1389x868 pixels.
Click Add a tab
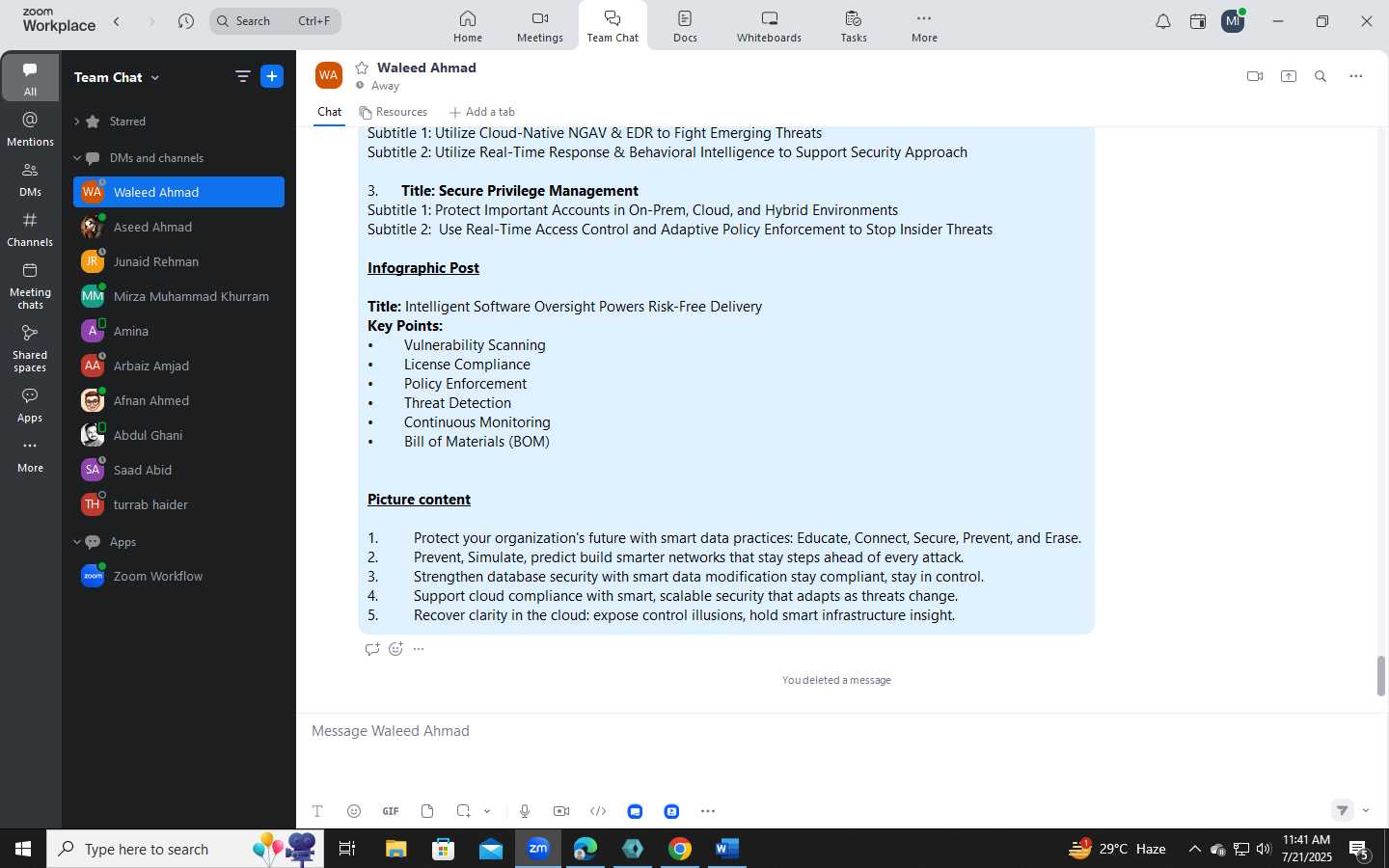(x=482, y=112)
